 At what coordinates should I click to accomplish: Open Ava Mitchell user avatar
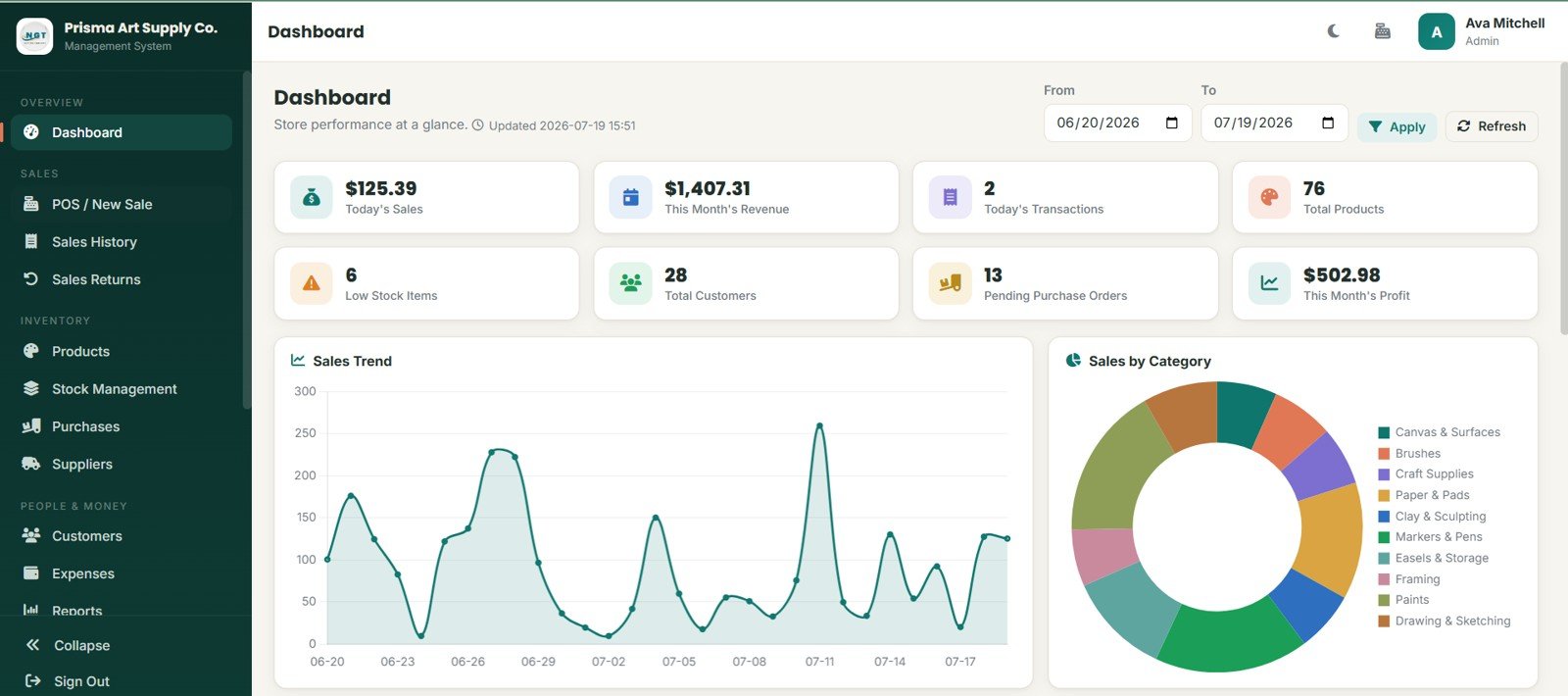[1436, 31]
